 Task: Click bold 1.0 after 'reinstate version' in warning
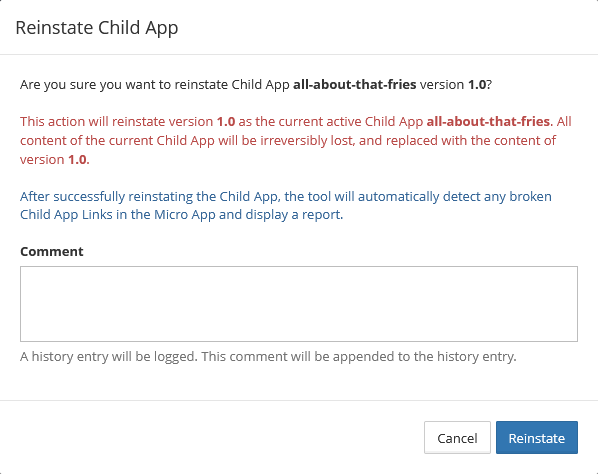(226, 122)
